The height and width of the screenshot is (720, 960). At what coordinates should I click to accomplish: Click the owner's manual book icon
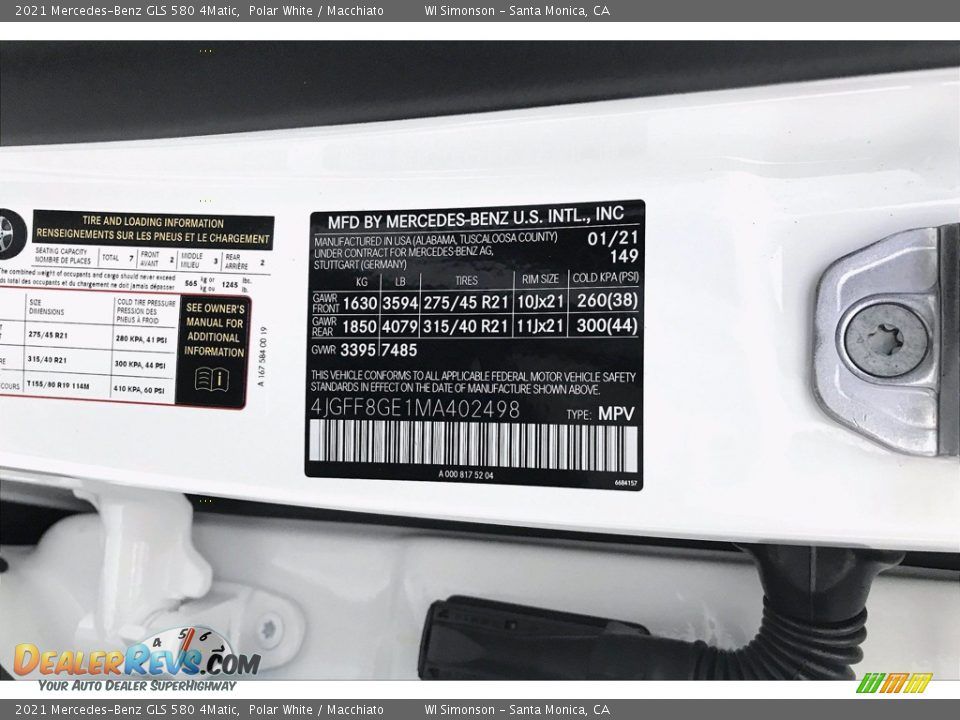click(212, 380)
